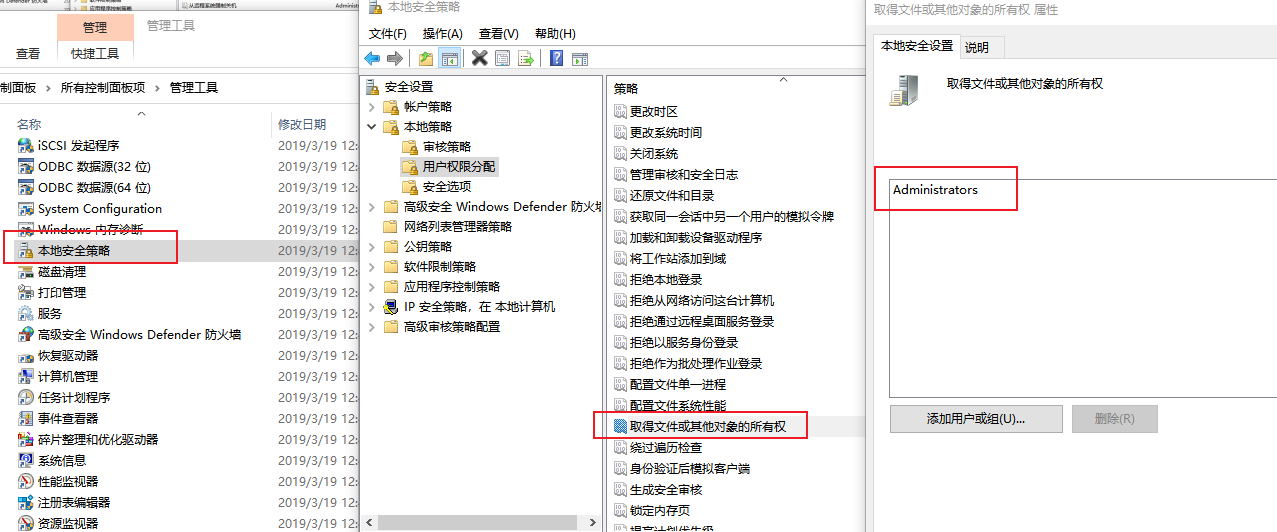The image size is (1277, 532).
Task: Click the Forward arrow in toolbar
Action: 395,58
